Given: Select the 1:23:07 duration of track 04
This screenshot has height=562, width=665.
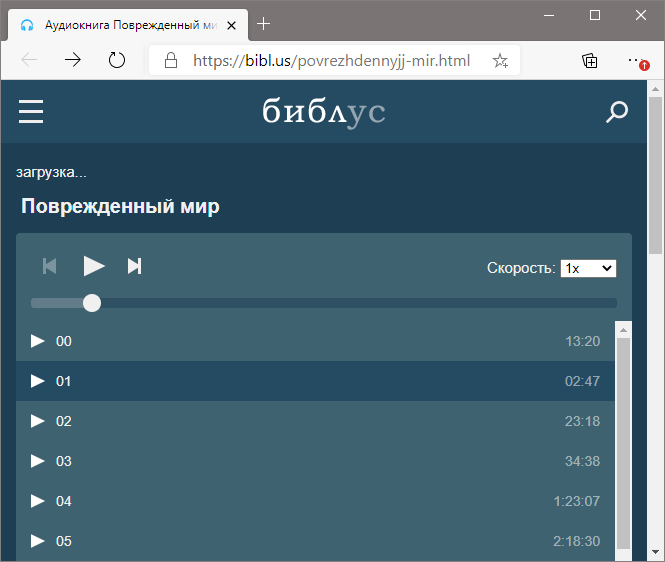Looking at the screenshot, I should pyautogui.click(x=577, y=501).
